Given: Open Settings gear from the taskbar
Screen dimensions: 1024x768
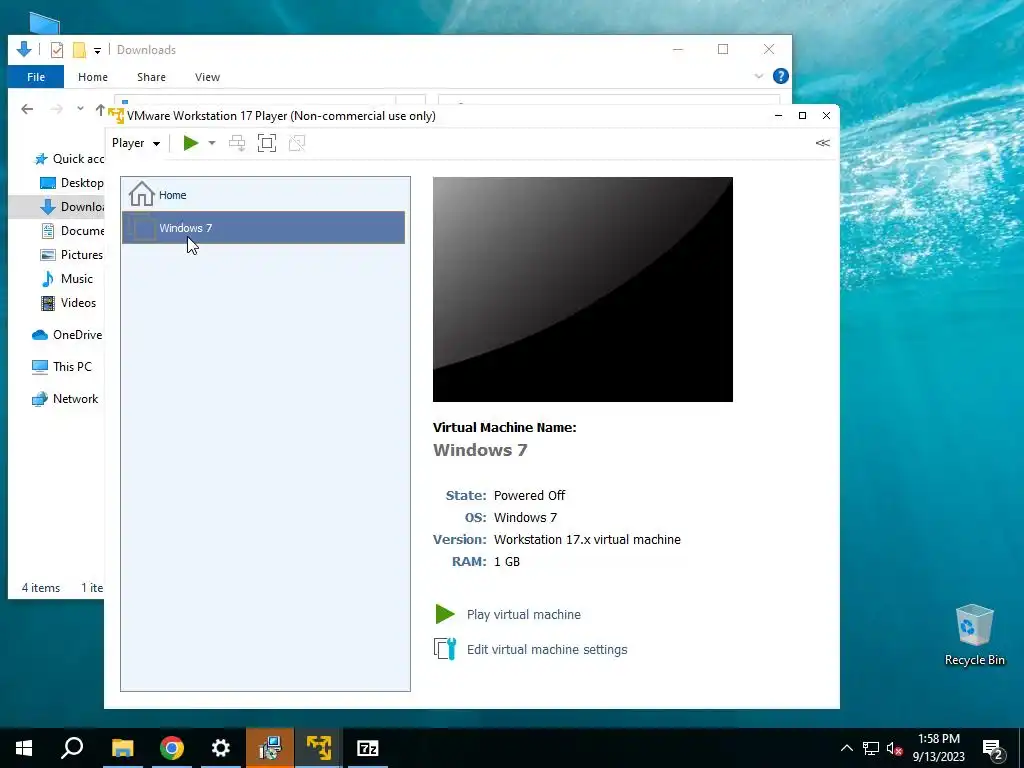Looking at the screenshot, I should (x=221, y=748).
